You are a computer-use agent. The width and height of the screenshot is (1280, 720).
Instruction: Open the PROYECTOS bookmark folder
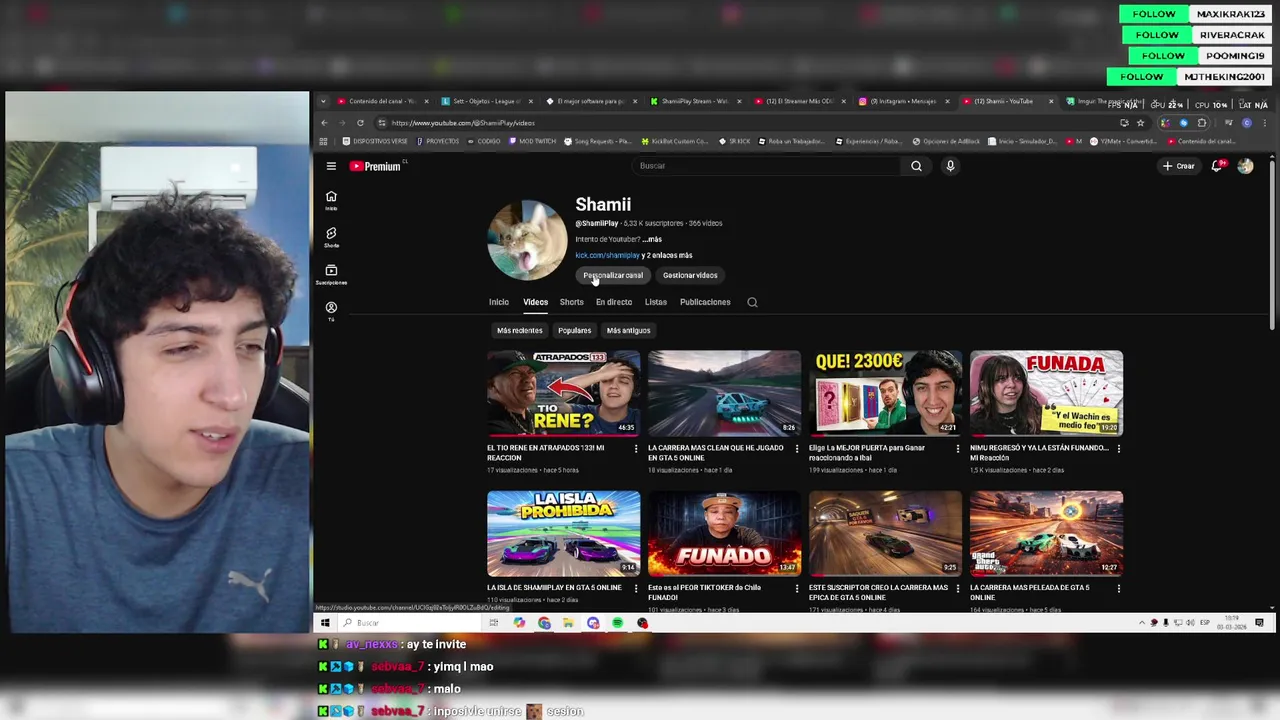coord(438,141)
